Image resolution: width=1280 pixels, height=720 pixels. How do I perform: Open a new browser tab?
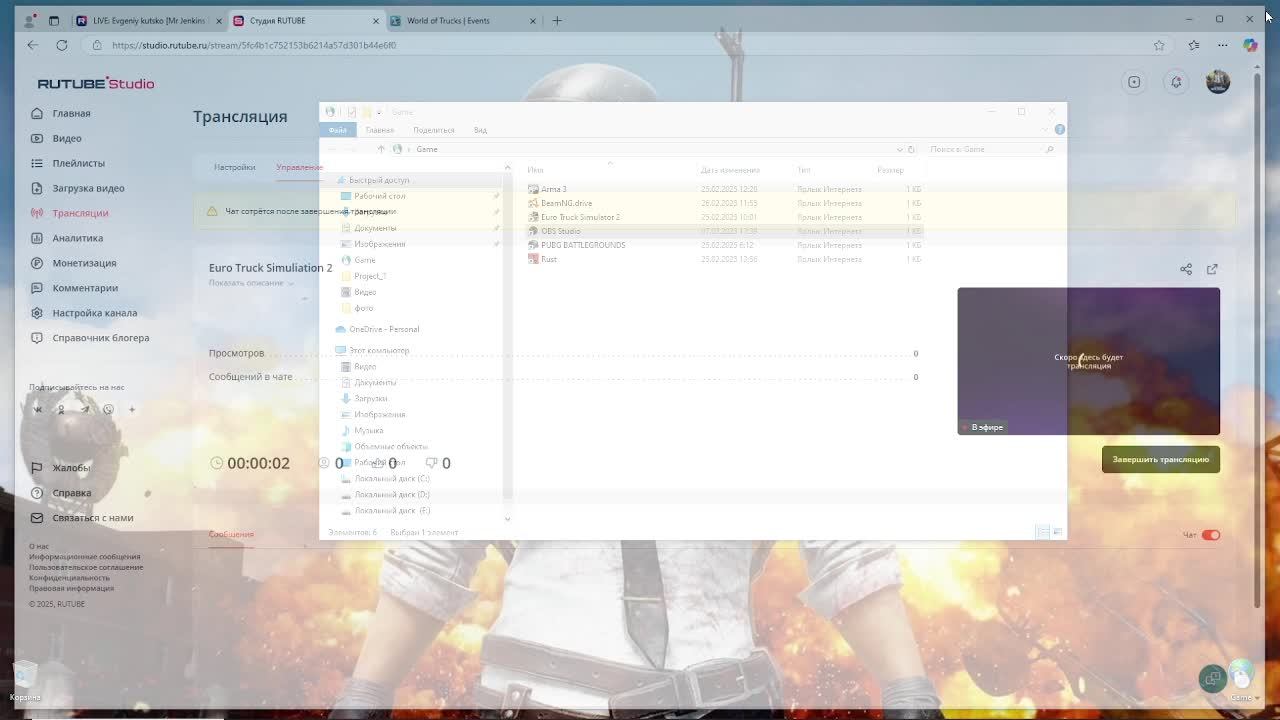[x=557, y=20]
